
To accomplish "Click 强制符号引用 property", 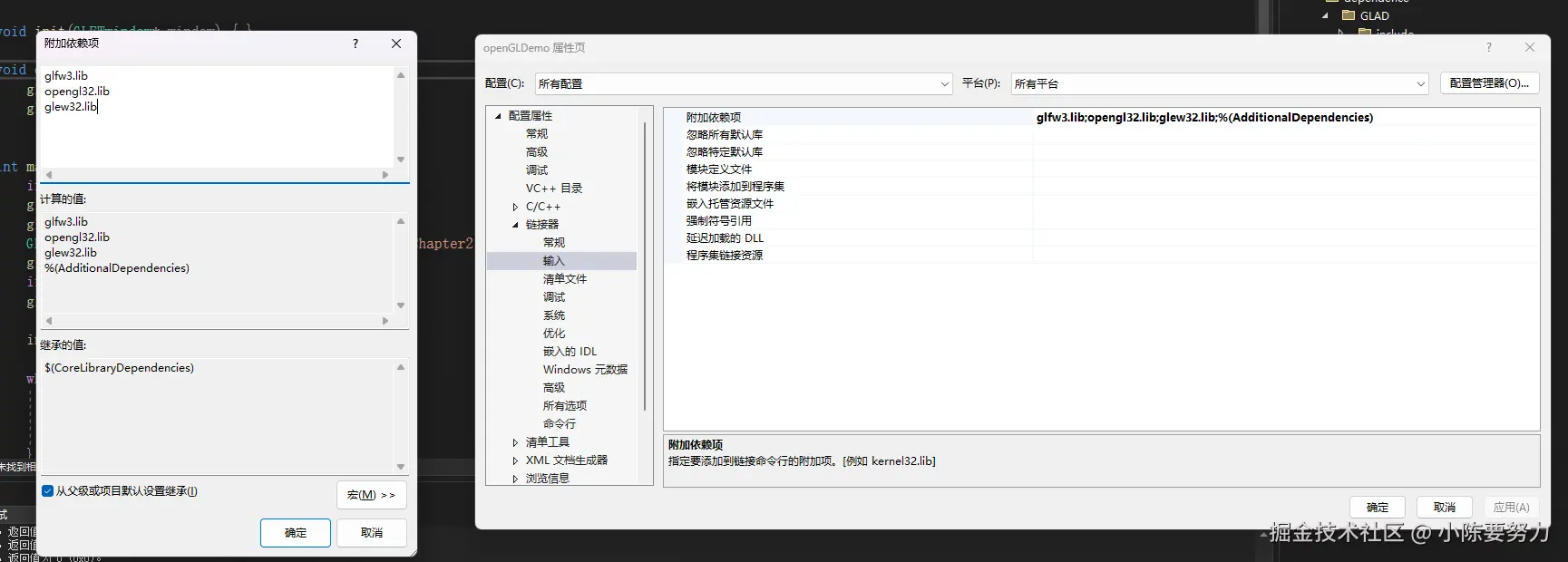I will pos(718,220).
